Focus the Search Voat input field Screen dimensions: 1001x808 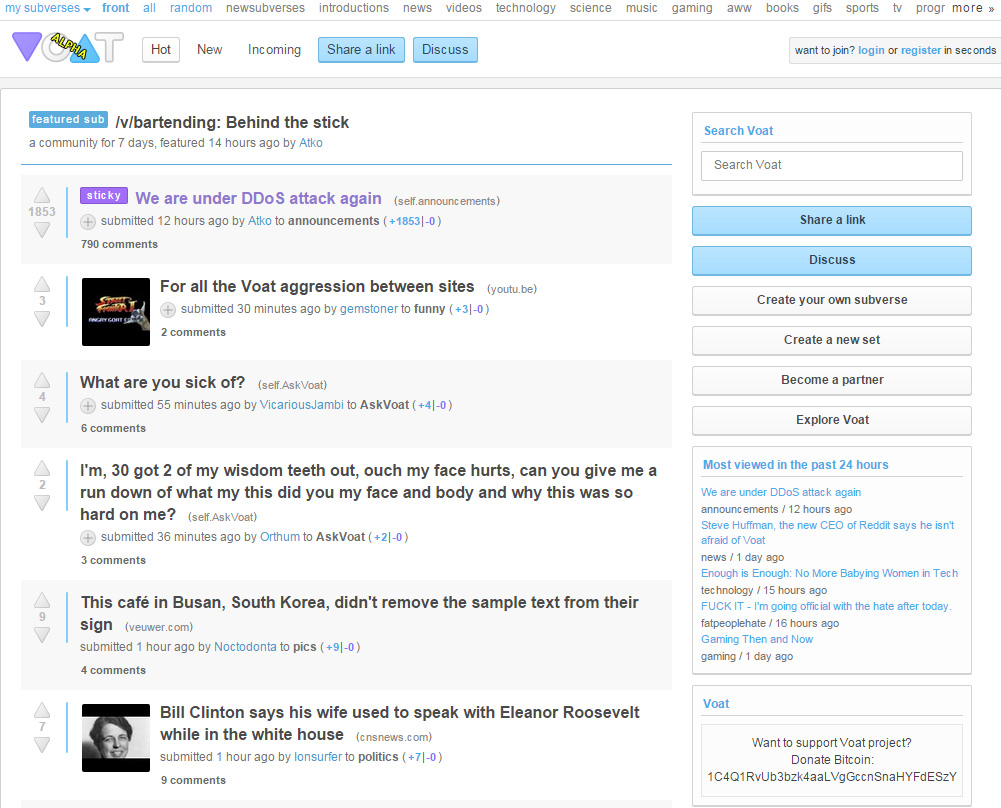pyautogui.click(x=832, y=165)
